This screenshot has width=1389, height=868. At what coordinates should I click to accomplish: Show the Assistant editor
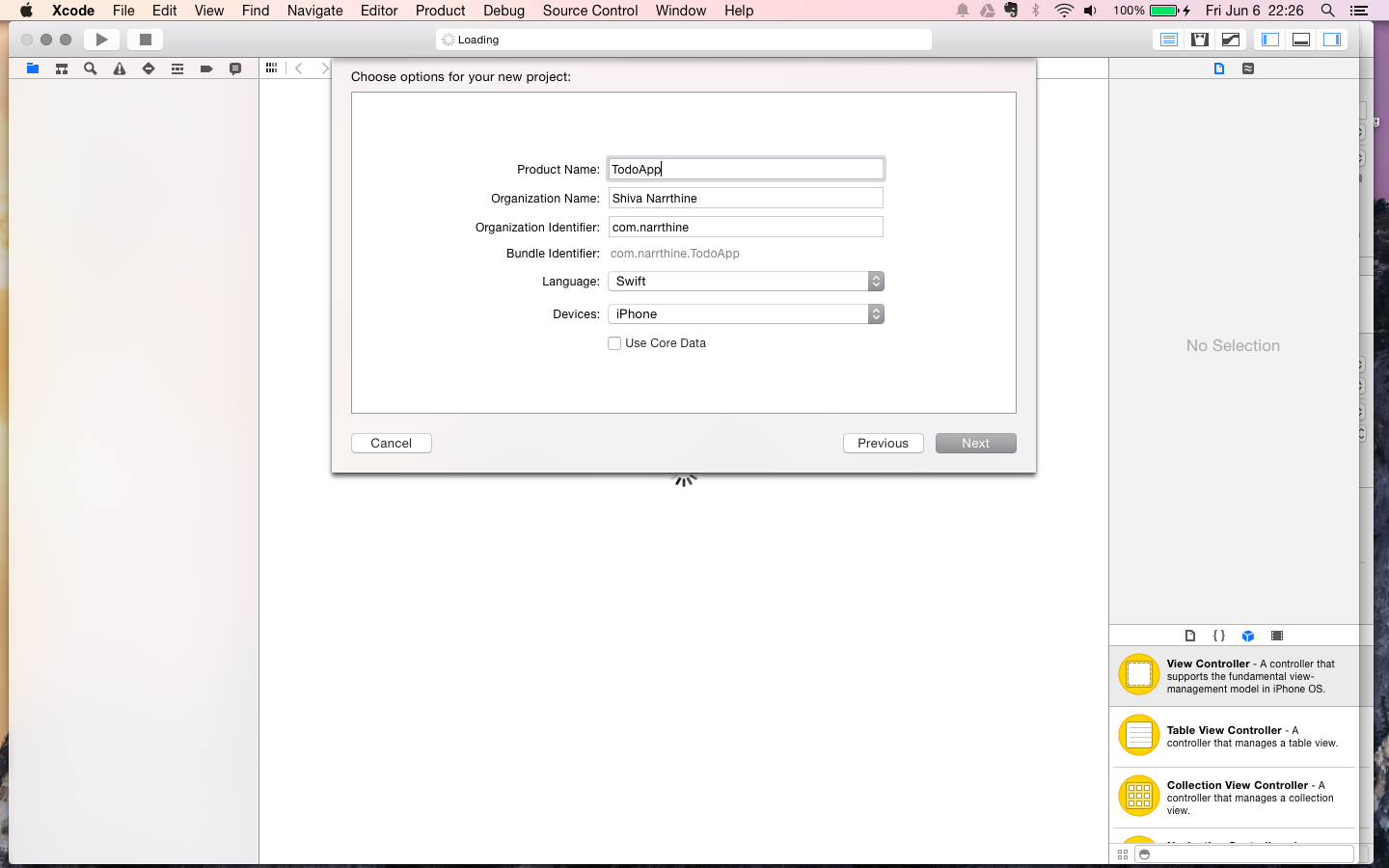[1200, 40]
